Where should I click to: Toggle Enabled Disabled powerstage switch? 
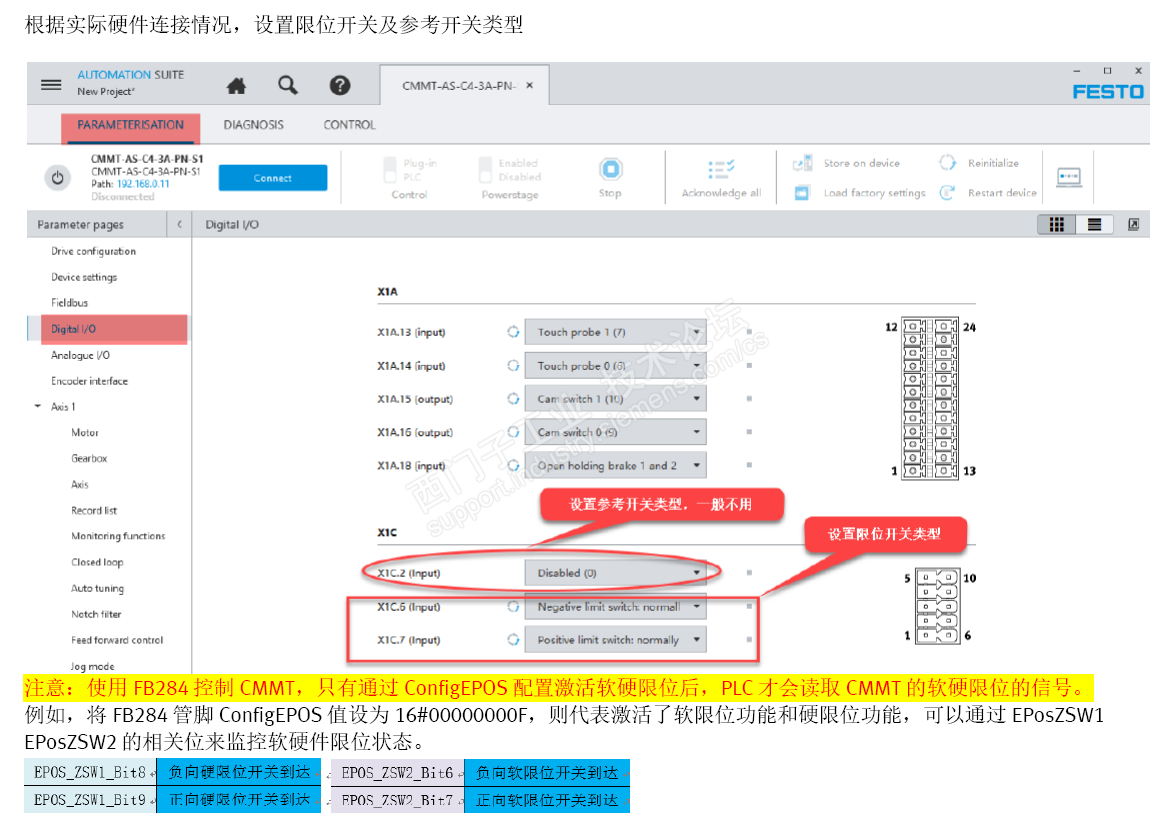click(486, 169)
